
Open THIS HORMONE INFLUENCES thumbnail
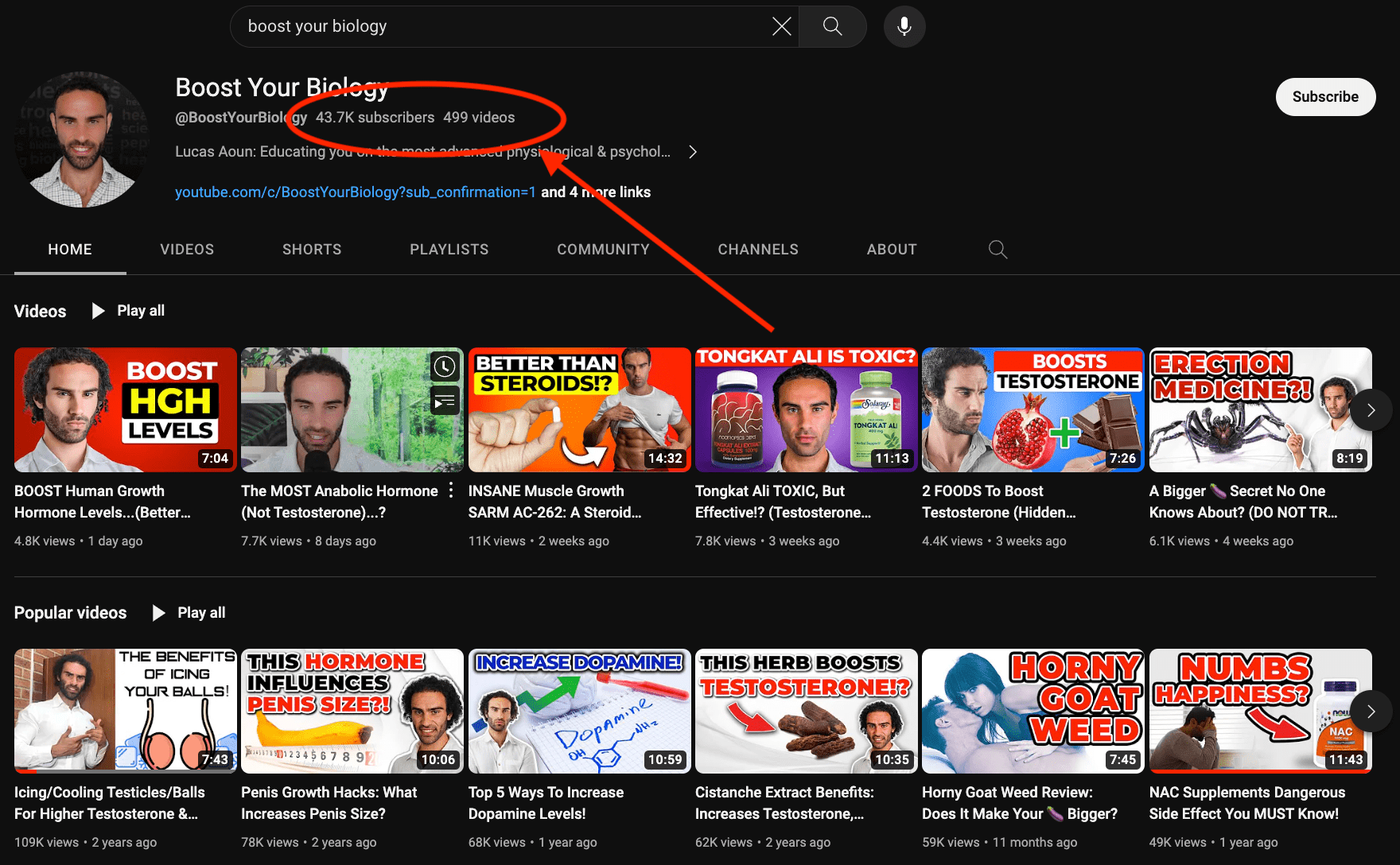pyautogui.click(x=352, y=711)
